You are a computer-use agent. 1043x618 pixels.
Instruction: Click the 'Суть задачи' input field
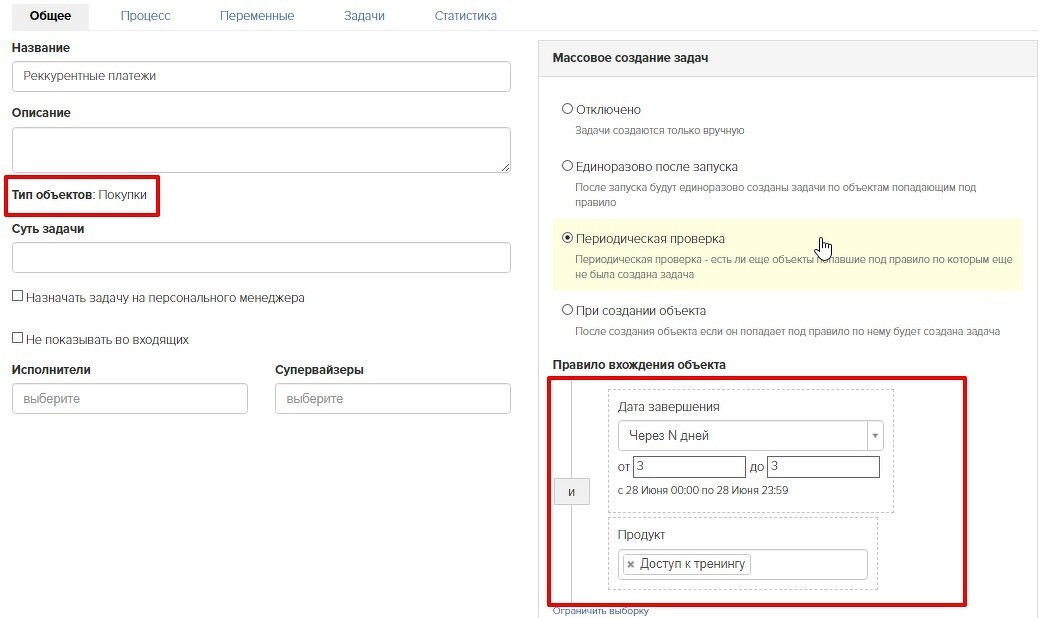pyautogui.click(x=261, y=257)
